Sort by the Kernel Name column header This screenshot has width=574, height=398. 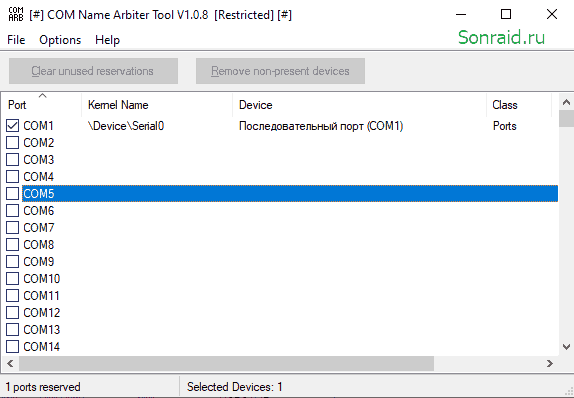coord(157,105)
